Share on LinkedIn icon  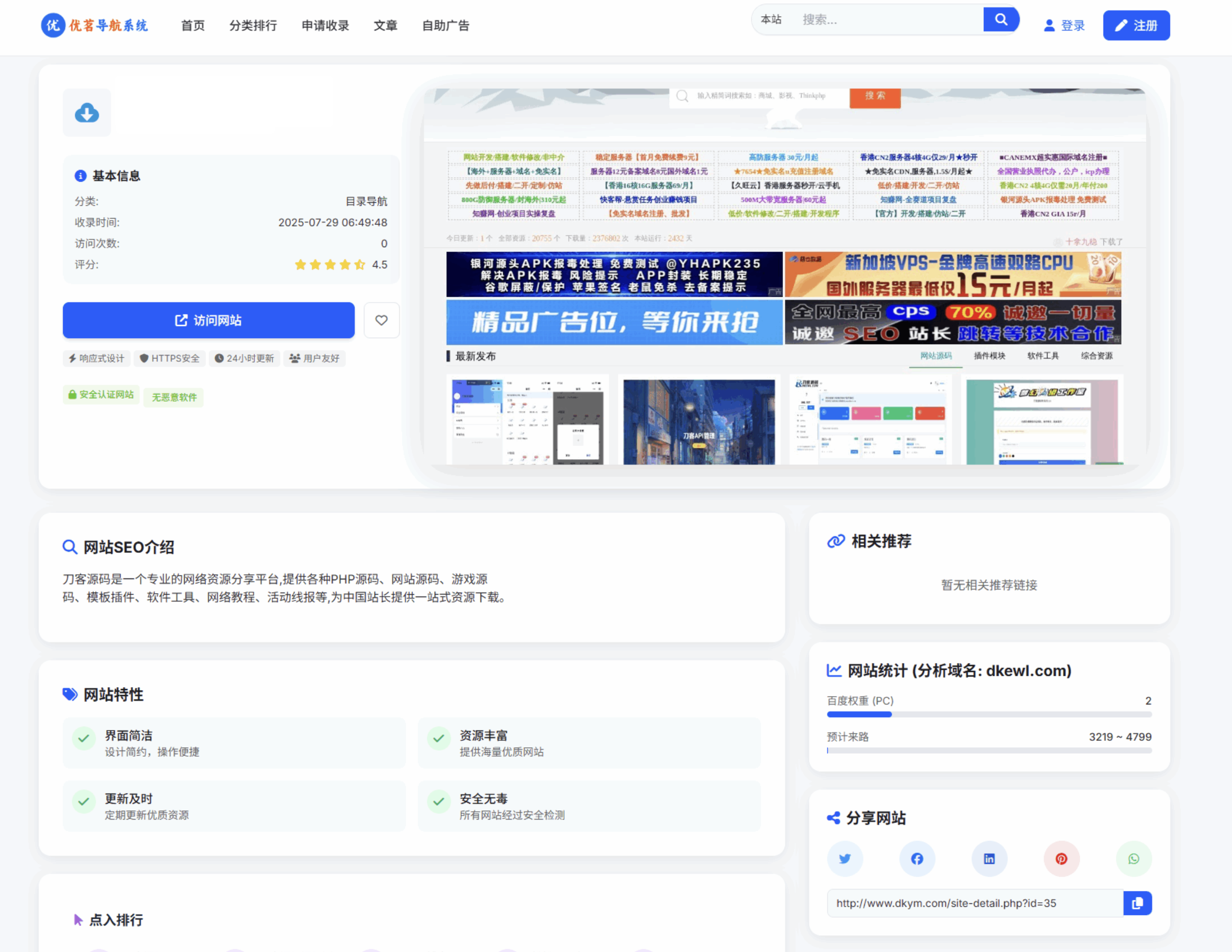(989, 858)
